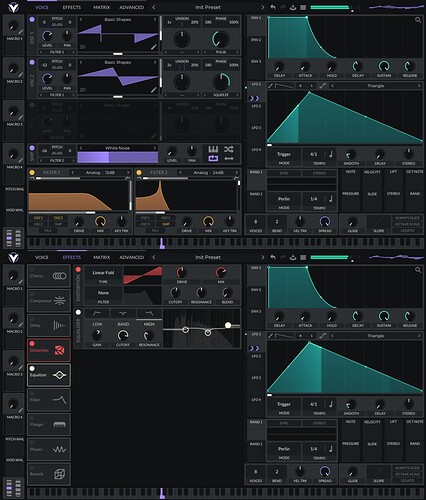Click the envelope magnifier icon in Voice view
The width and height of the screenshot is (426, 500).
point(418,20)
